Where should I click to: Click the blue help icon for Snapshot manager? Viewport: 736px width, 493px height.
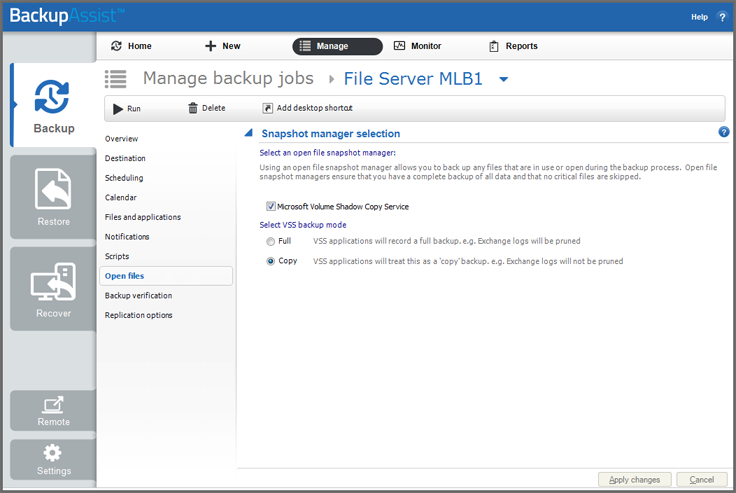724,132
